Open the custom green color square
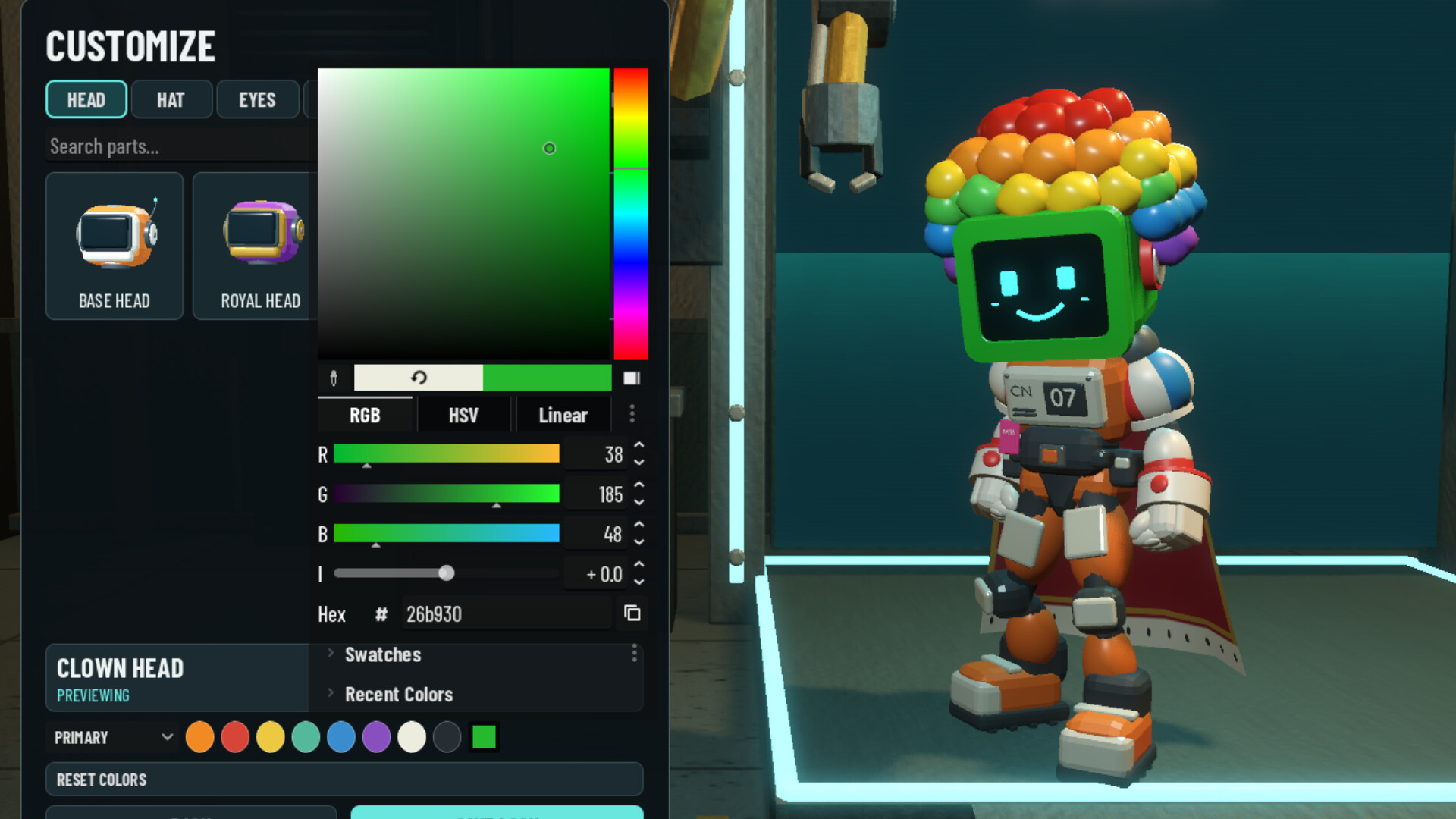The width and height of the screenshot is (1456, 819). (x=484, y=736)
